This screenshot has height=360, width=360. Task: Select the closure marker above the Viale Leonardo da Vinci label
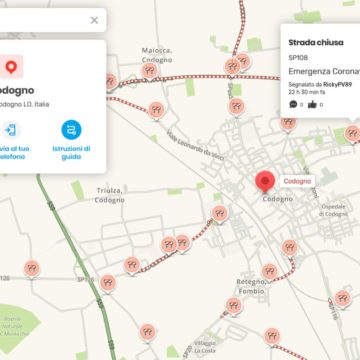click(x=156, y=111)
